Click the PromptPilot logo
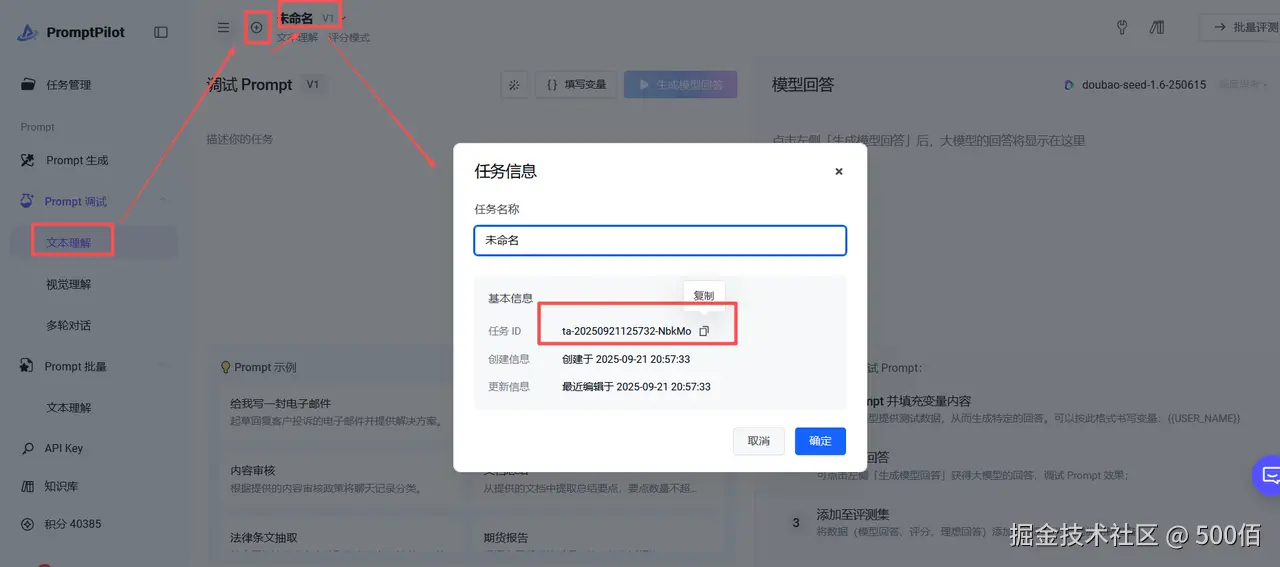Image resolution: width=1280 pixels, height=567 pixels. [71, 32]
